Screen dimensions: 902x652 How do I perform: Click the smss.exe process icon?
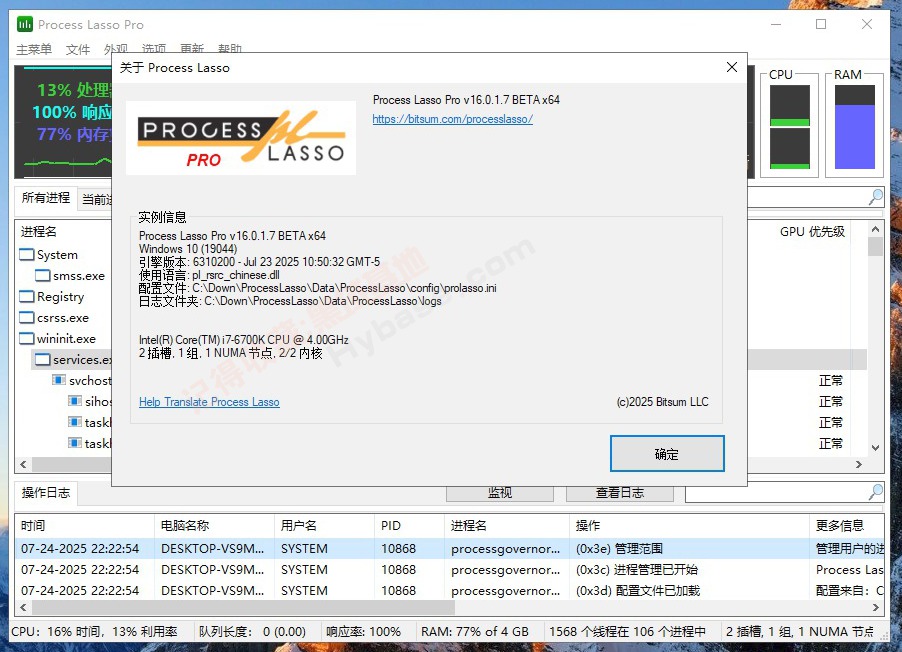[43, 276]
